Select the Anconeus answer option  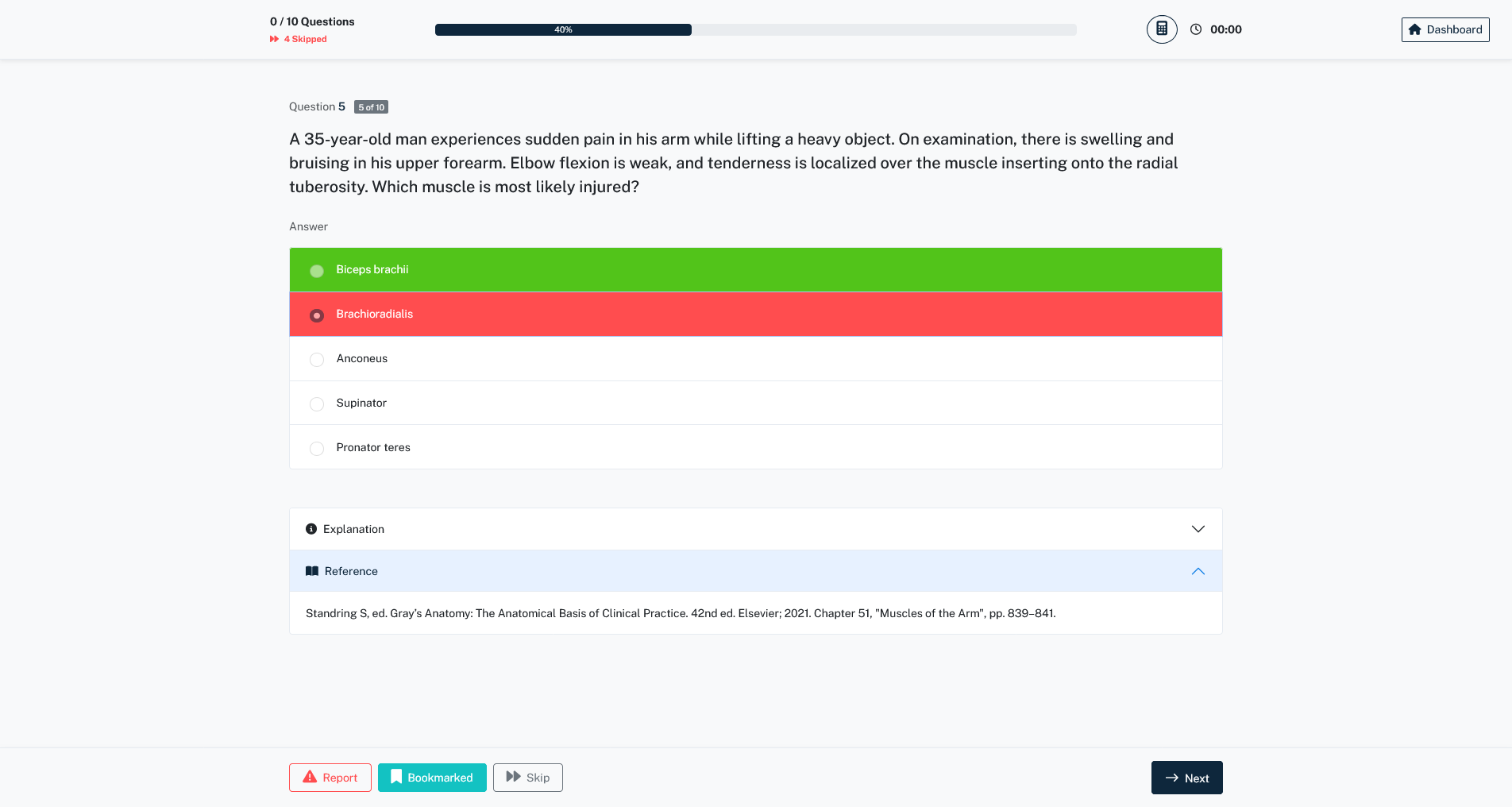click(x=317, y=360)
